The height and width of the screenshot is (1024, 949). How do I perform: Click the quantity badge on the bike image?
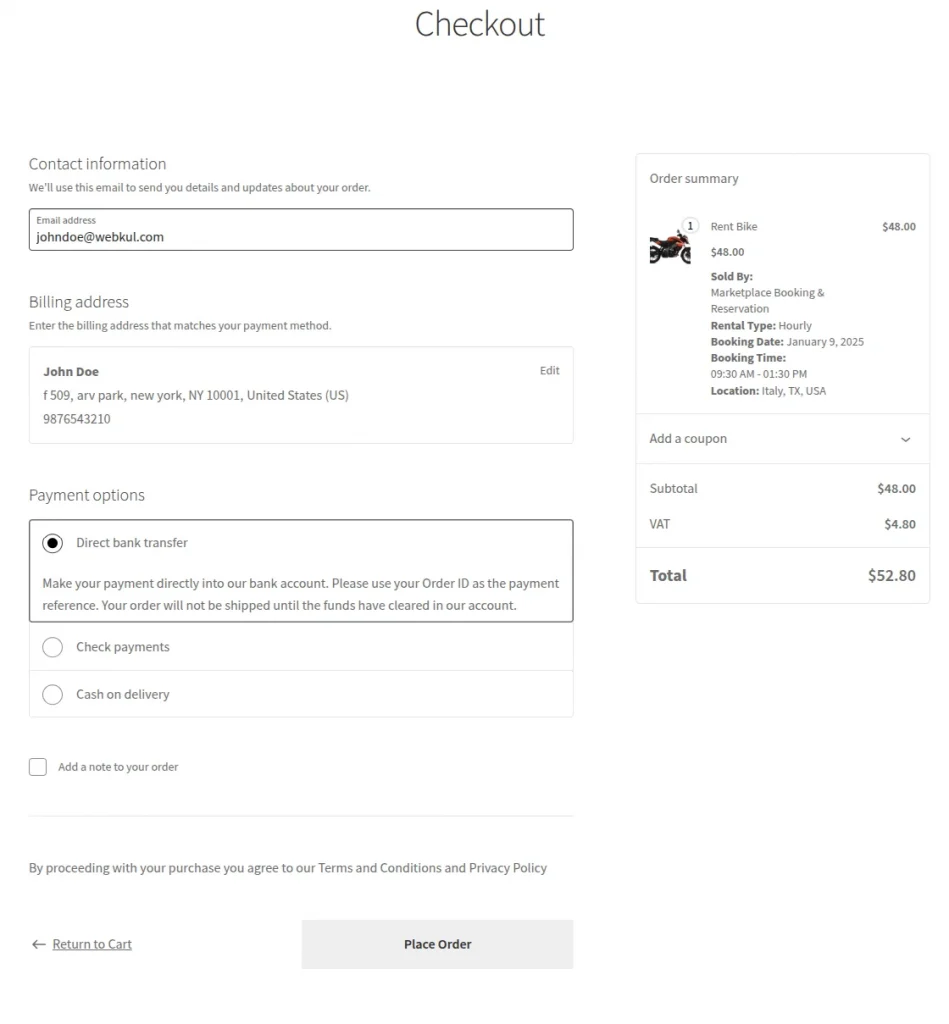(690, 226)
